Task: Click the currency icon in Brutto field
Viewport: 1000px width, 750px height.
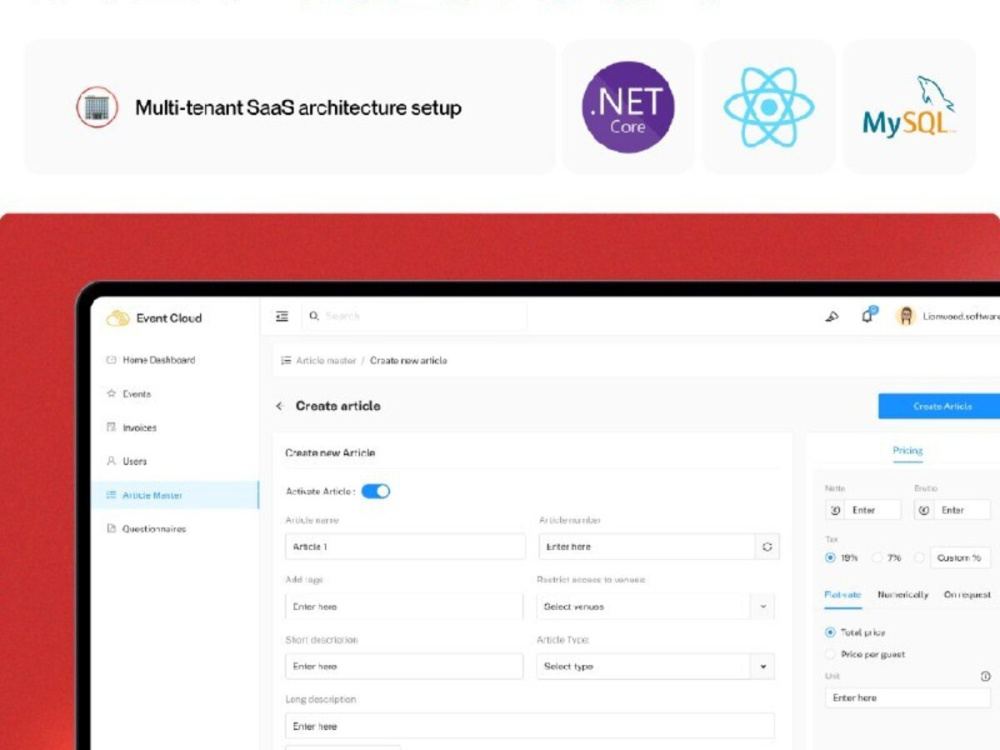Action: pyautogui.click(x=924, y=510)
